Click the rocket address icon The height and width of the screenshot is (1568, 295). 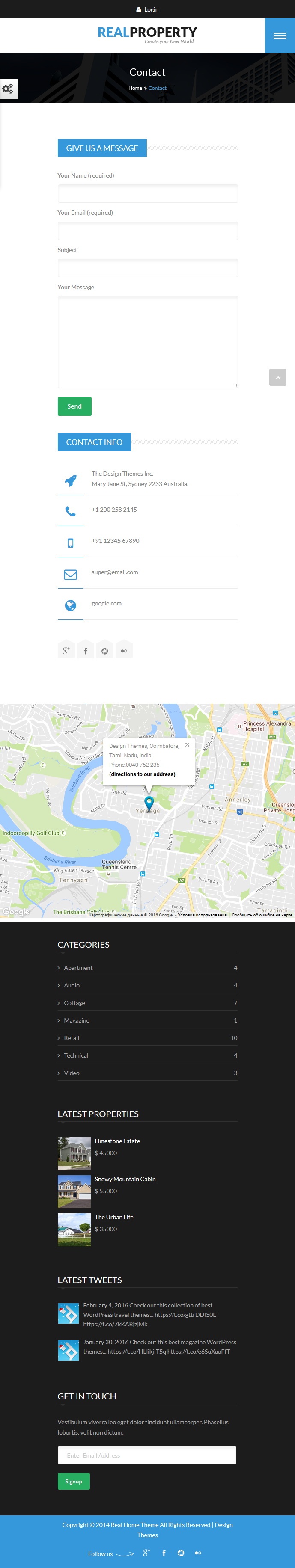[71, 480]
